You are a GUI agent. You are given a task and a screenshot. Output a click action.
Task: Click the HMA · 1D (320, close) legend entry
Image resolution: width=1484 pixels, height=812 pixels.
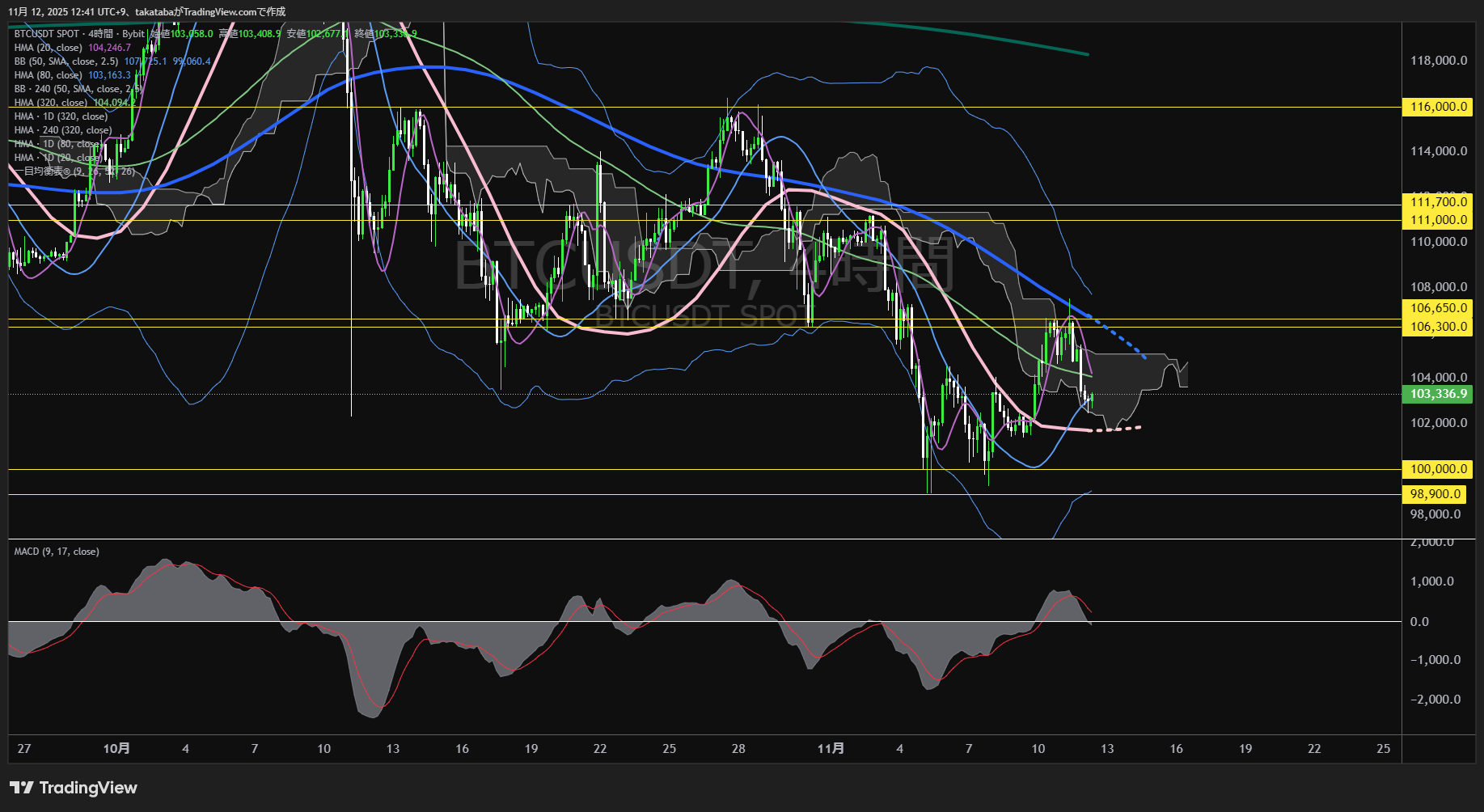point(61,116)
